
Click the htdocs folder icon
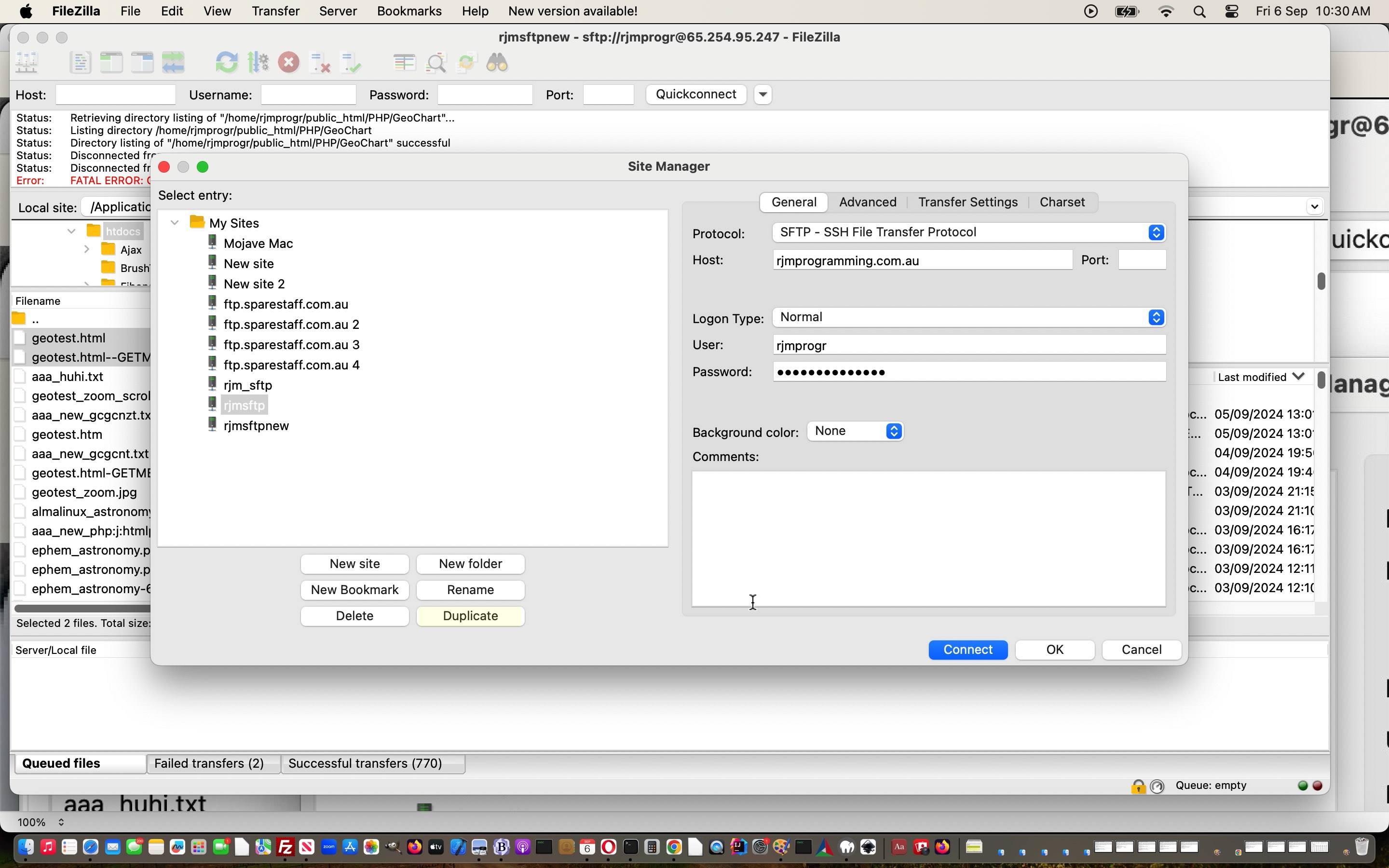94,231
